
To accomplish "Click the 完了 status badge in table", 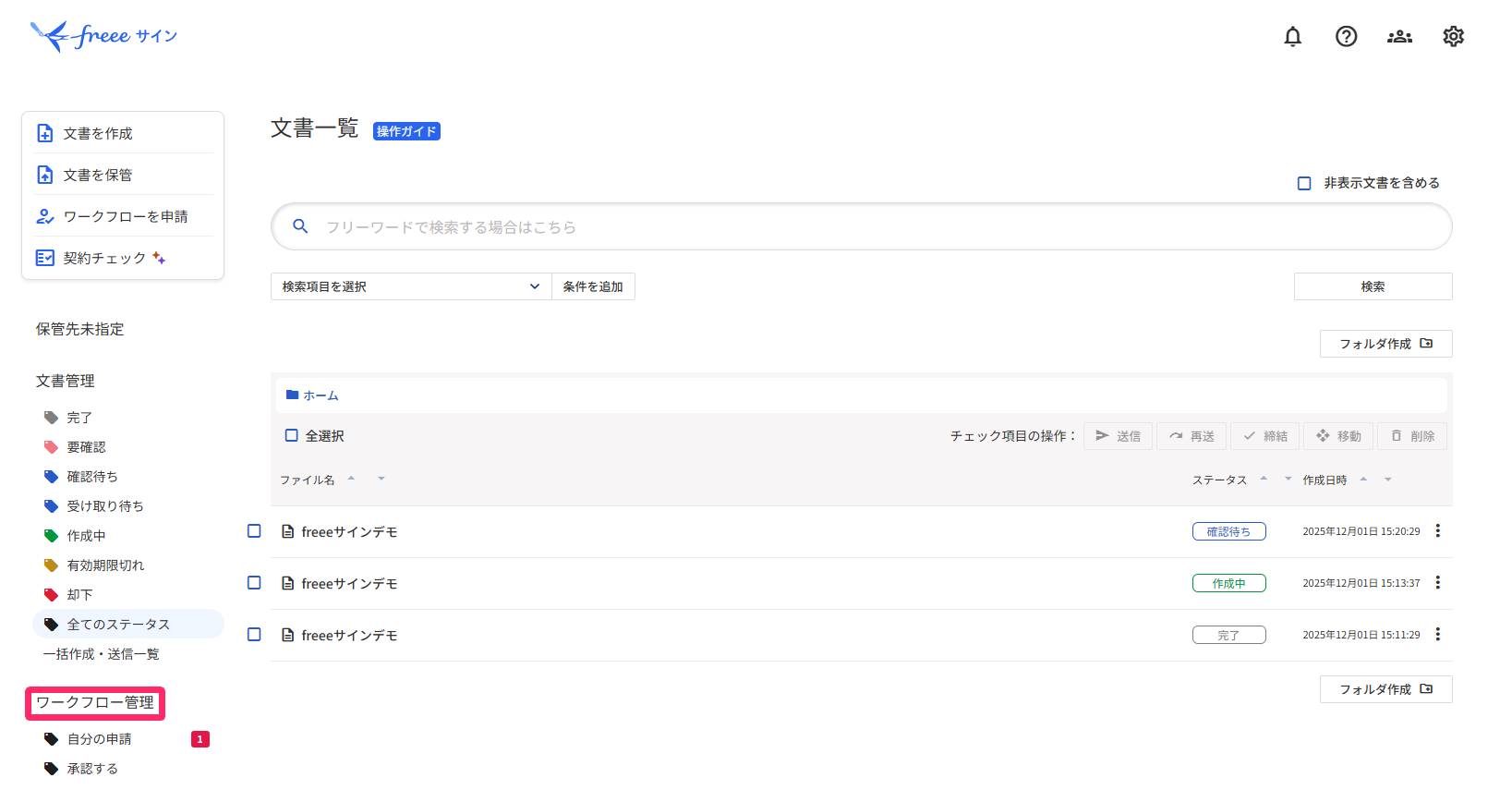I will (x=1228, y=635).
